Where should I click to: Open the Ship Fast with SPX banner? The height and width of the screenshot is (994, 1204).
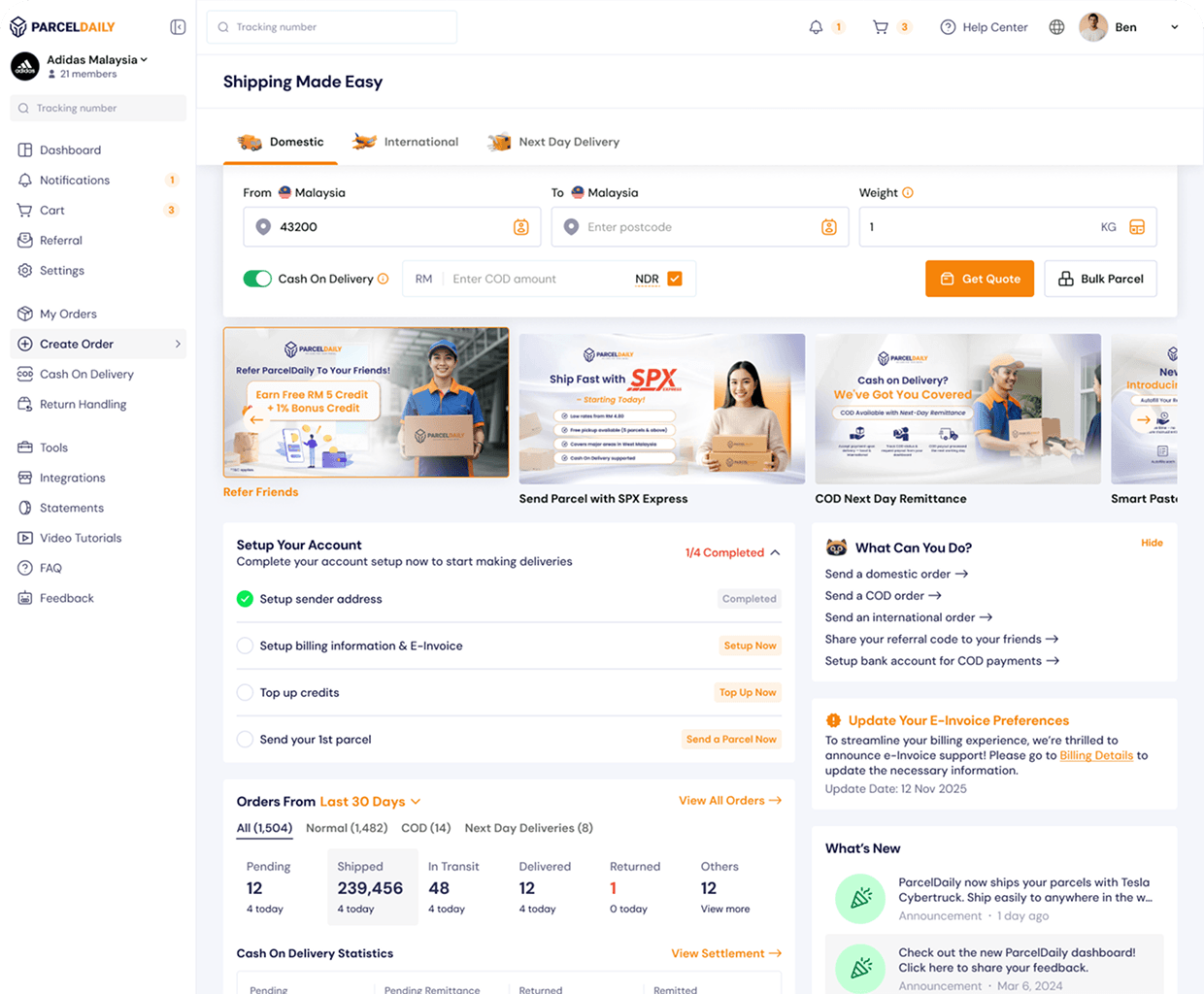[x=662, y=409]
